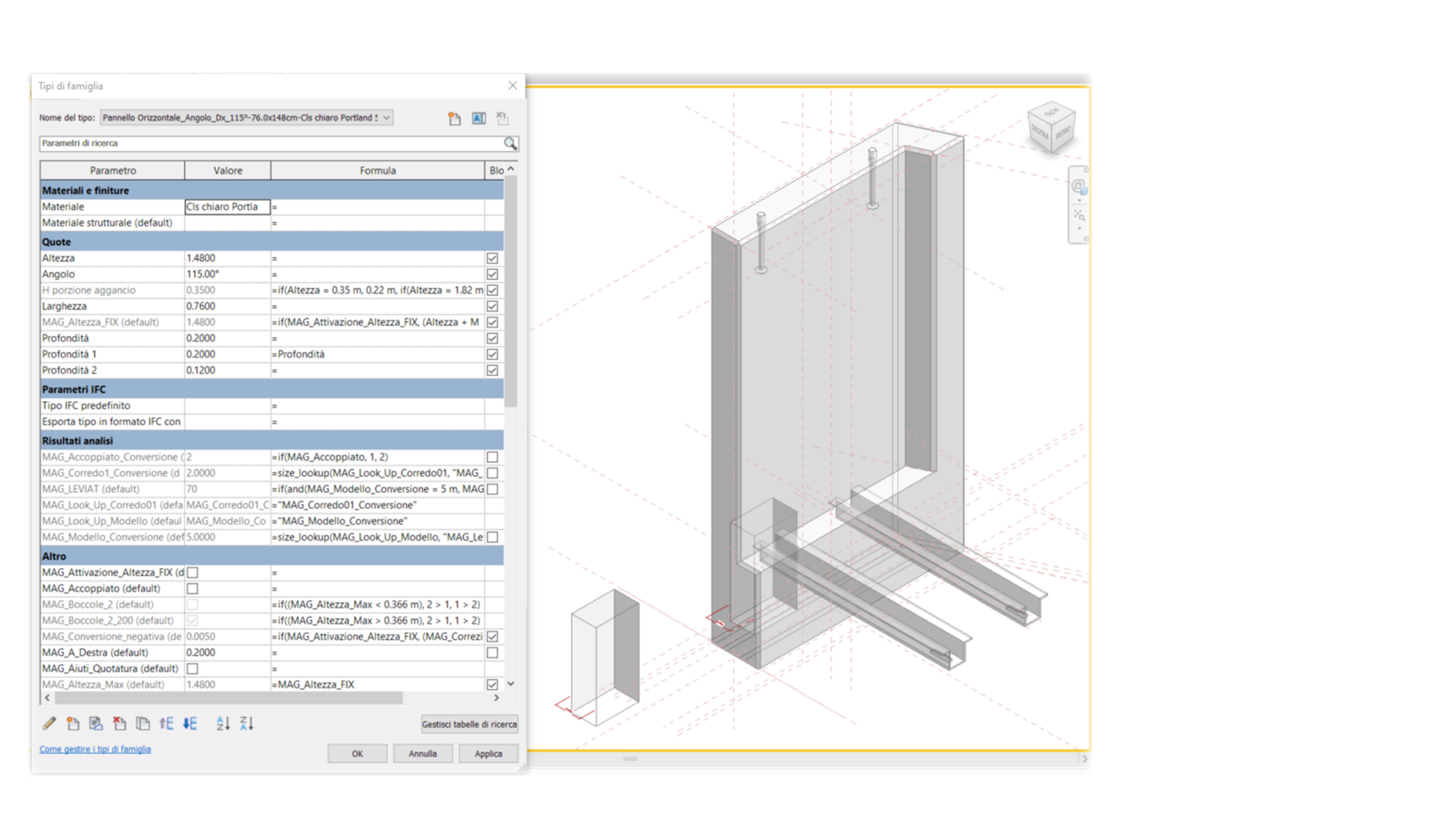Delete a parameter using the red X icon
The width and height of the screenshot is (1456, 819).
tap(119, 724)
